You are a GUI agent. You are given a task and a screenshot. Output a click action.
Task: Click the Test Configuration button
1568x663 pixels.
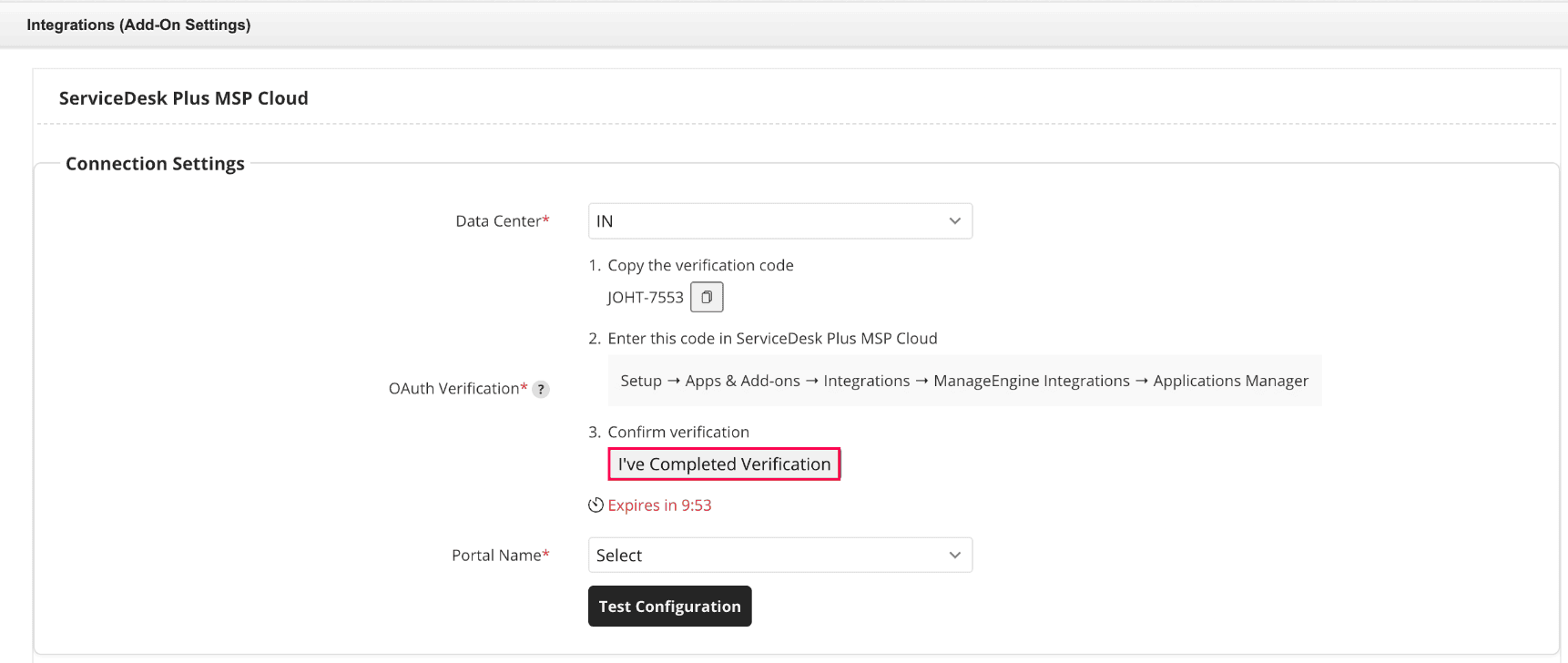[x=670, y=607]
